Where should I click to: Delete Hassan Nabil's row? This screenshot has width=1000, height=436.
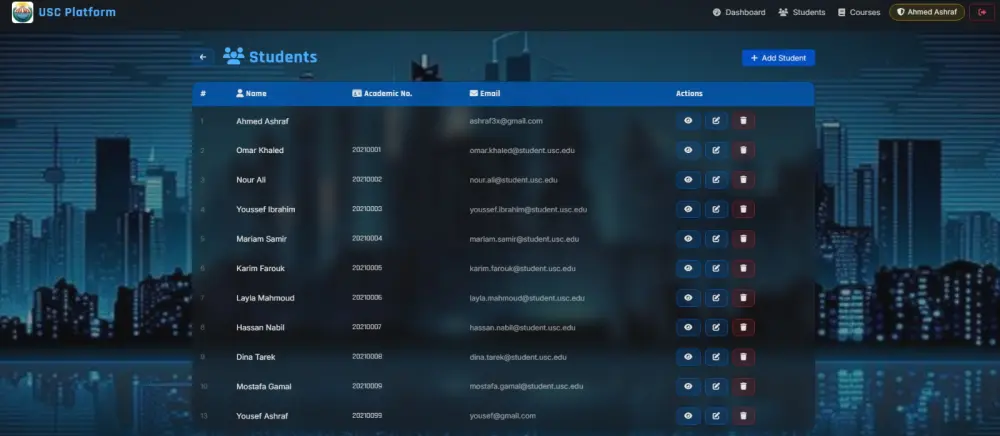point(743,328)
